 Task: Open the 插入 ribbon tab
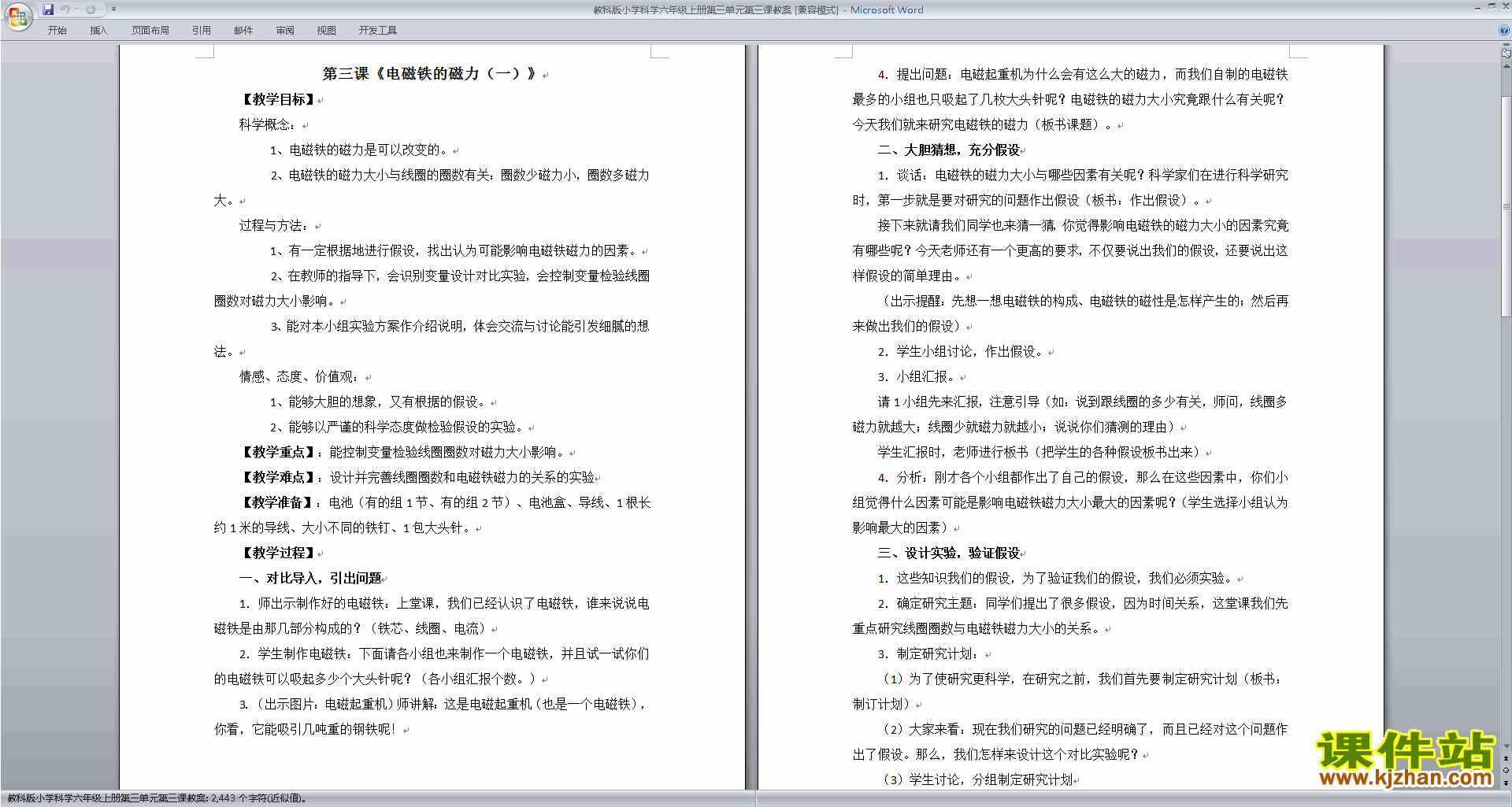click(x=98, y=31)
